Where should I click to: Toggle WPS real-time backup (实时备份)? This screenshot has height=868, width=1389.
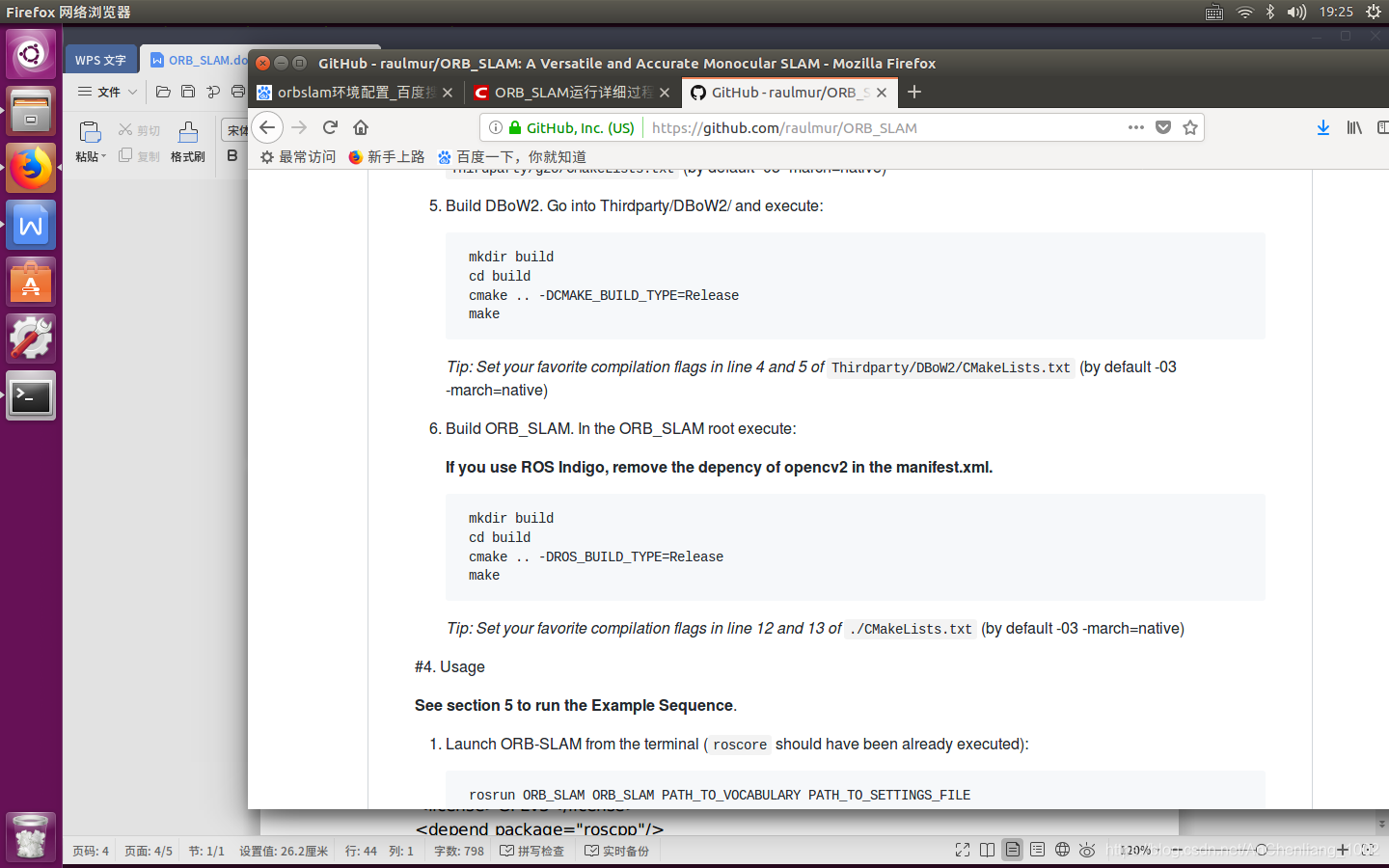click(617, 851)
